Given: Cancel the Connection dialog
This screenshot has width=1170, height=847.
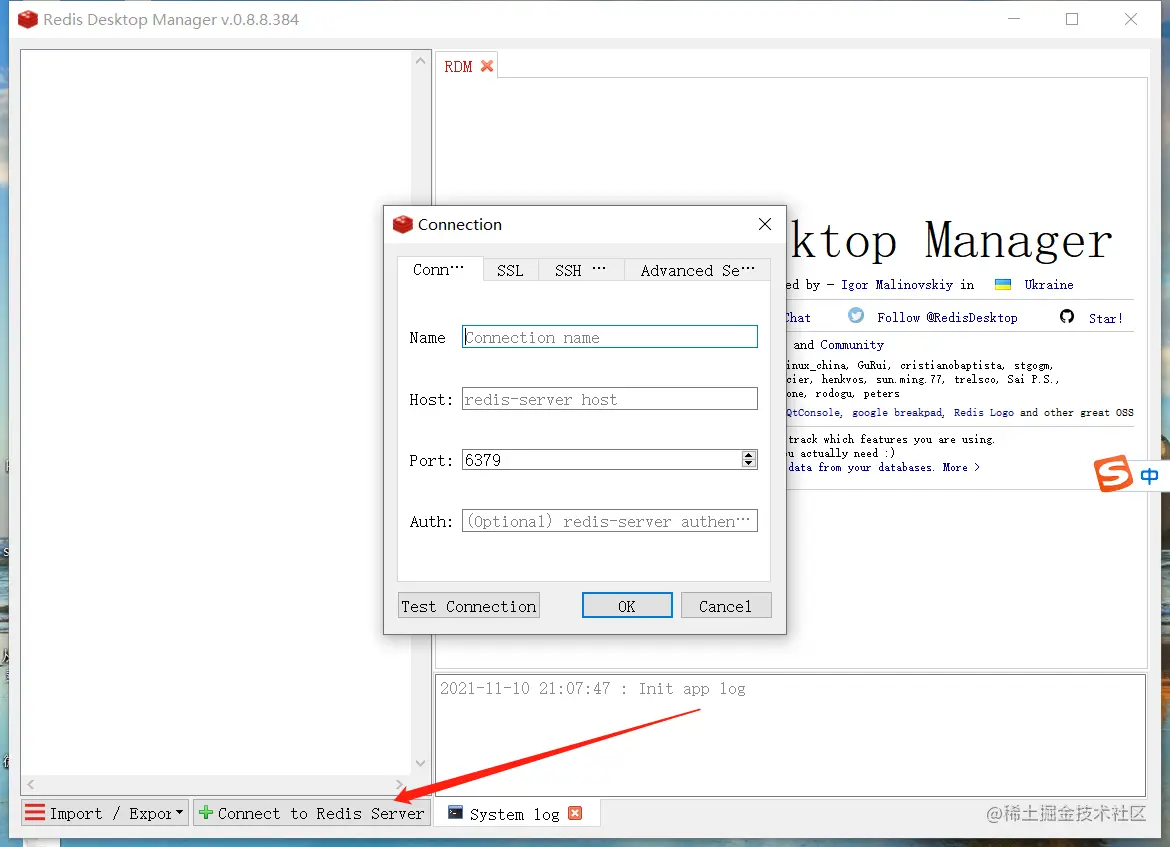Looking at the screenshot, I should pos(725,606).
